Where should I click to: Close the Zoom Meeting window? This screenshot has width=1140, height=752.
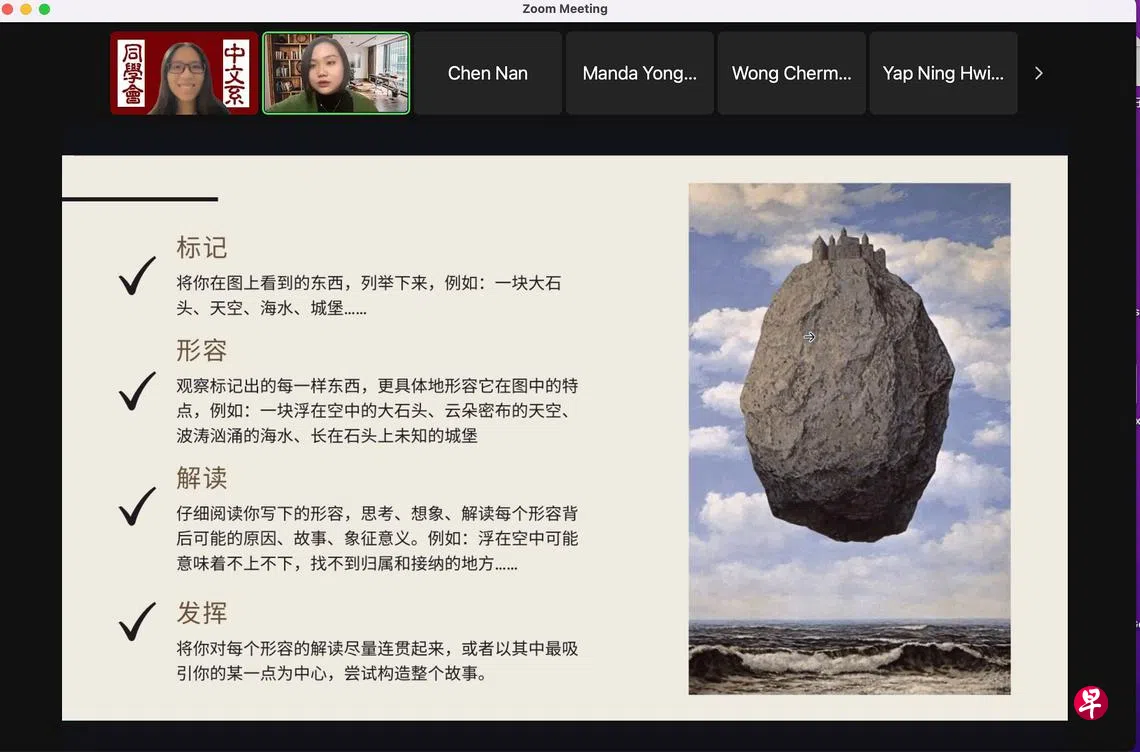pyautogui.click(x=8, y=9)
